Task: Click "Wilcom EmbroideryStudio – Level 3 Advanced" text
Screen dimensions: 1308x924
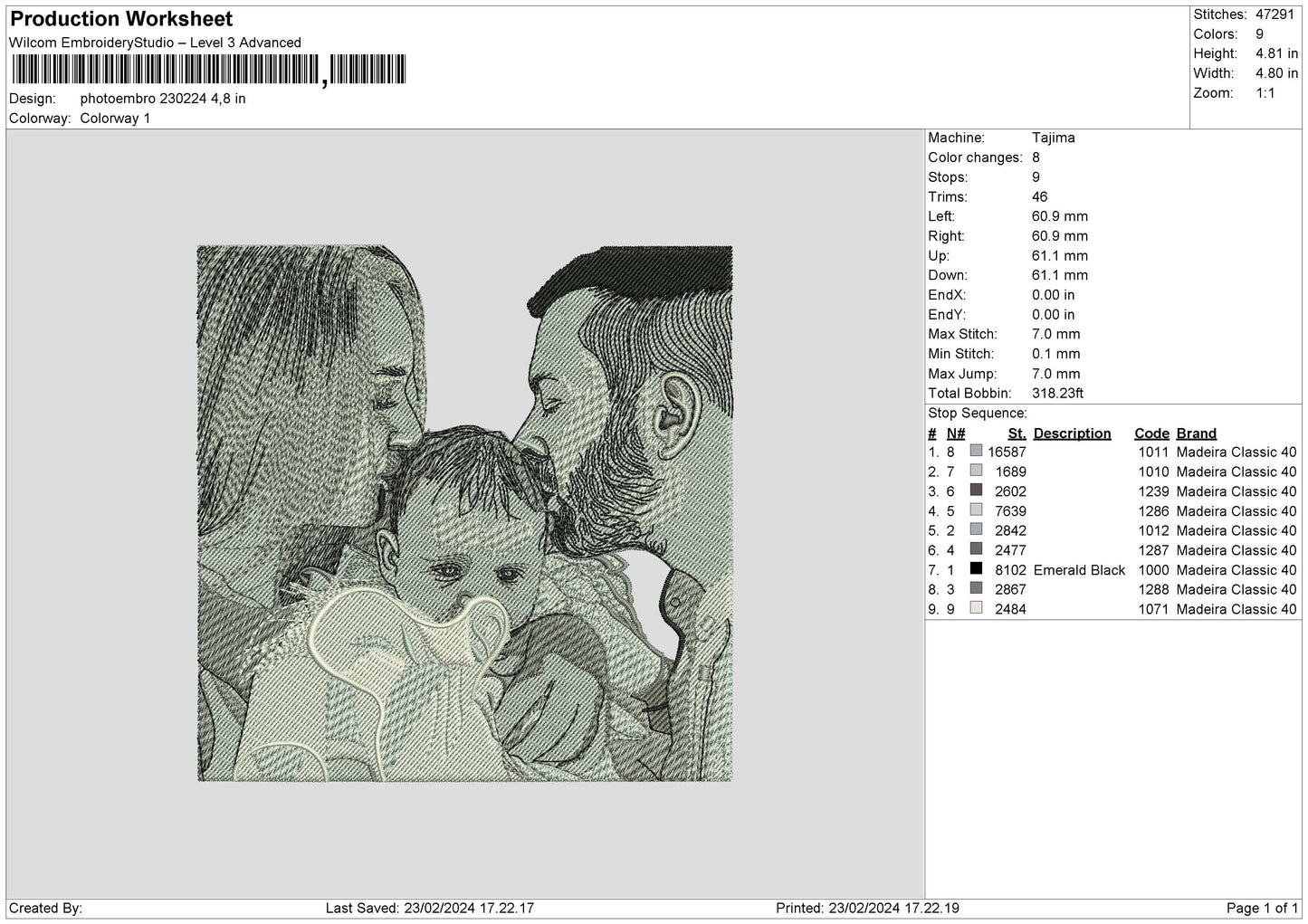Action: coord(155,43)
